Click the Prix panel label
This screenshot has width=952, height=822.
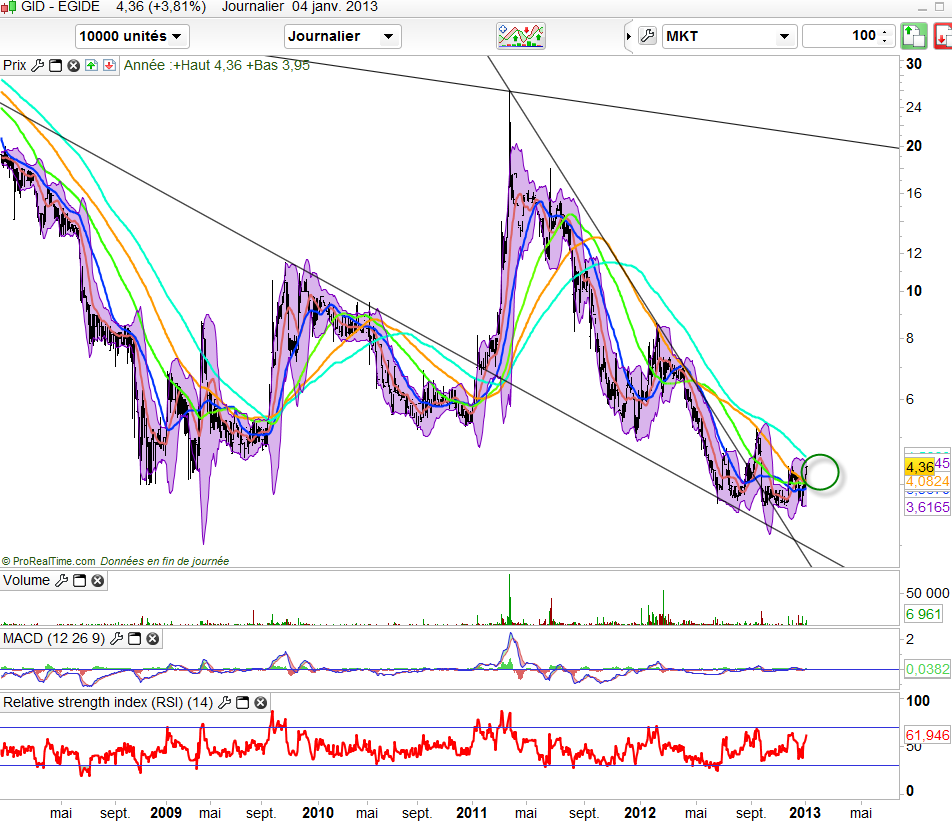point(15,66)
